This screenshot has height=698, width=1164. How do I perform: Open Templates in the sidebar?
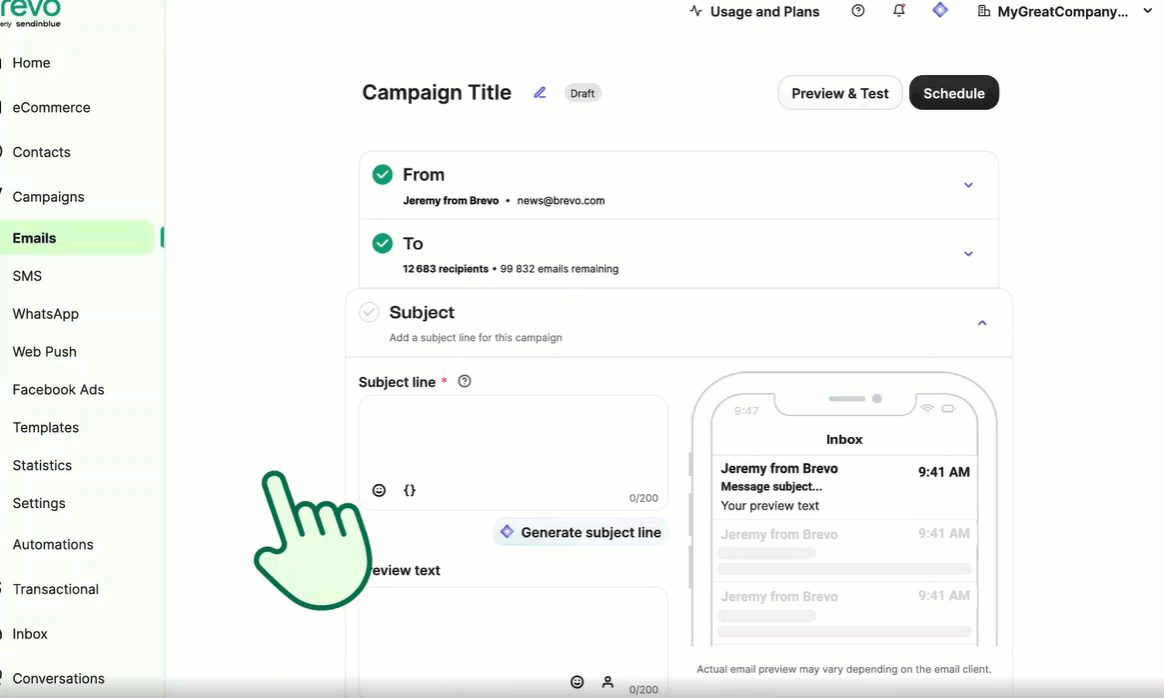pyautogui.click(x=45, y=428)
